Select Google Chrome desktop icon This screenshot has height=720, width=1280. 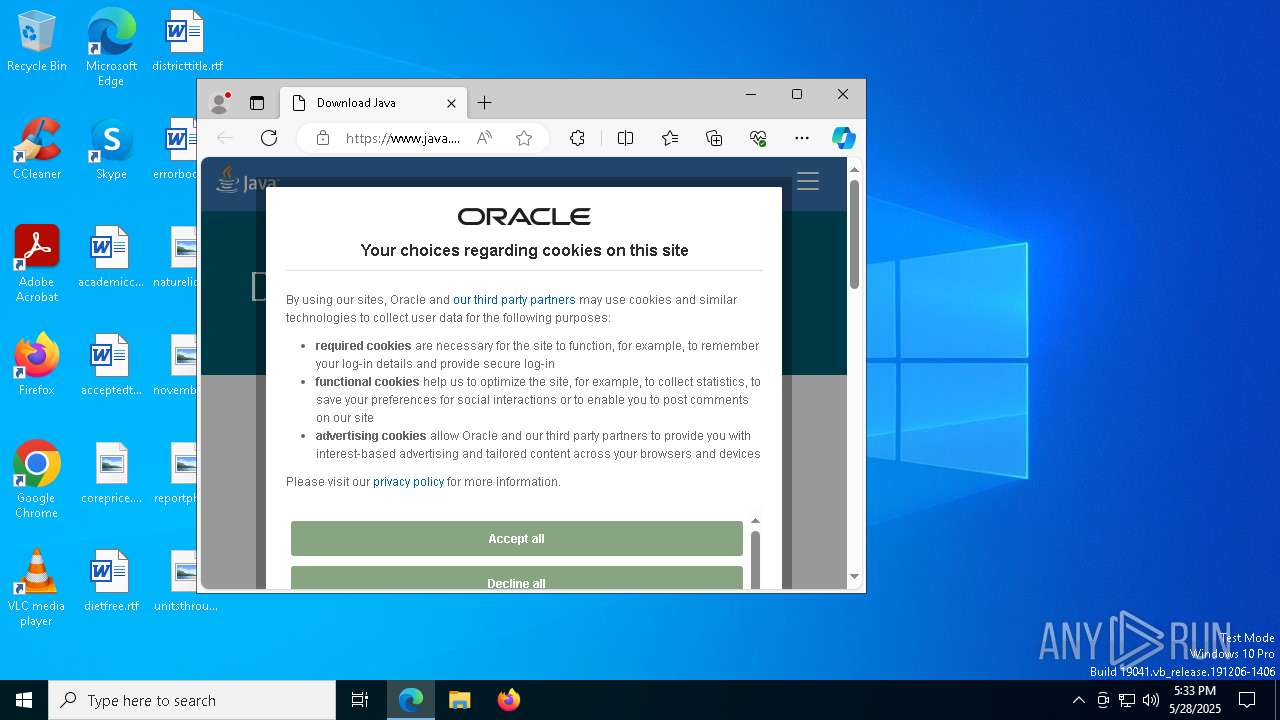tap(37, 480)
